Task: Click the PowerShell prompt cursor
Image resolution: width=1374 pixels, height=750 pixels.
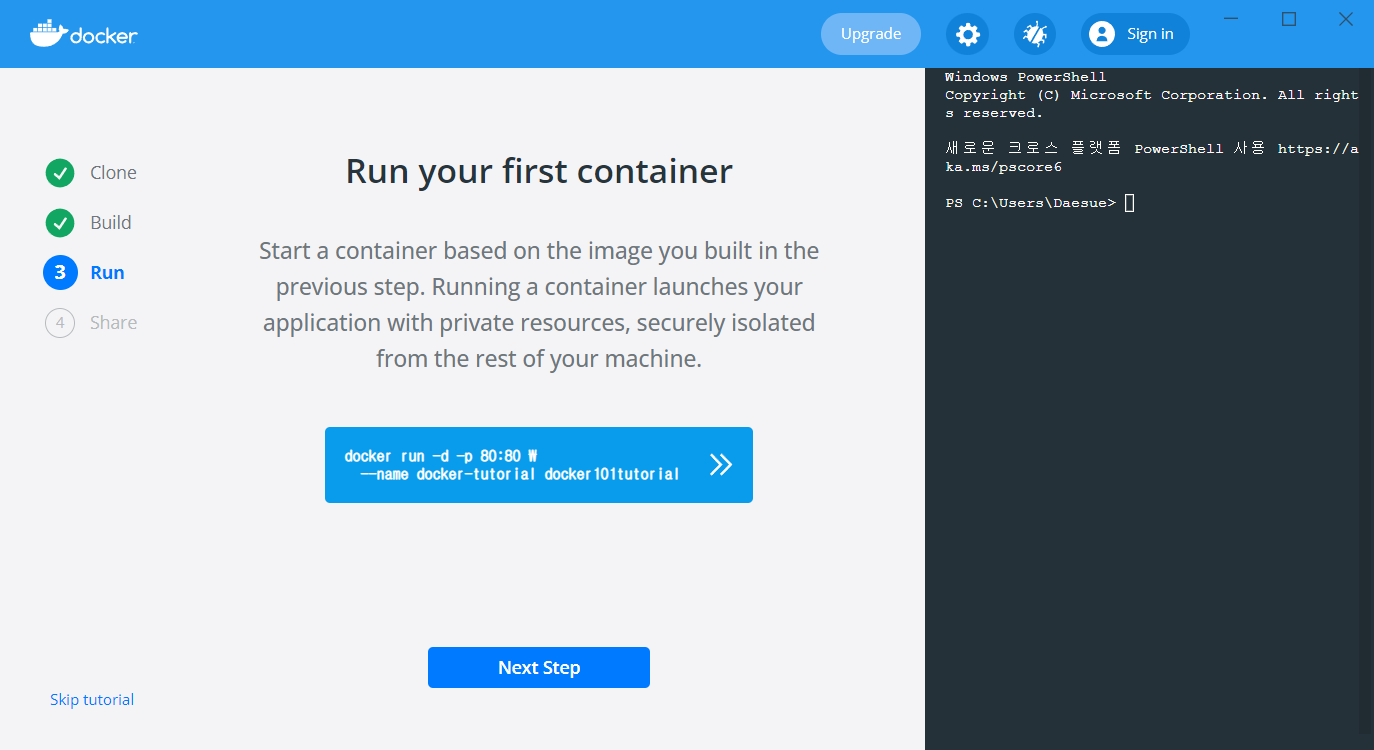Action: [x=1130, y=203]
